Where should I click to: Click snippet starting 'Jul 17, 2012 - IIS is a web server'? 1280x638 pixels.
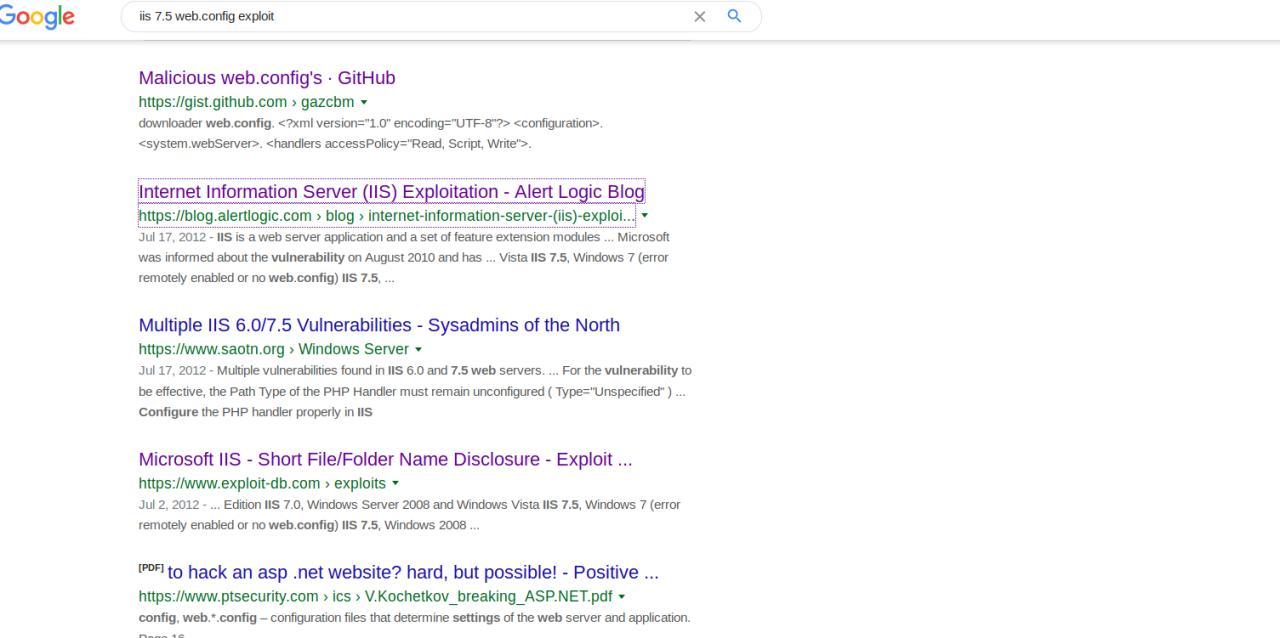point(404,257)
